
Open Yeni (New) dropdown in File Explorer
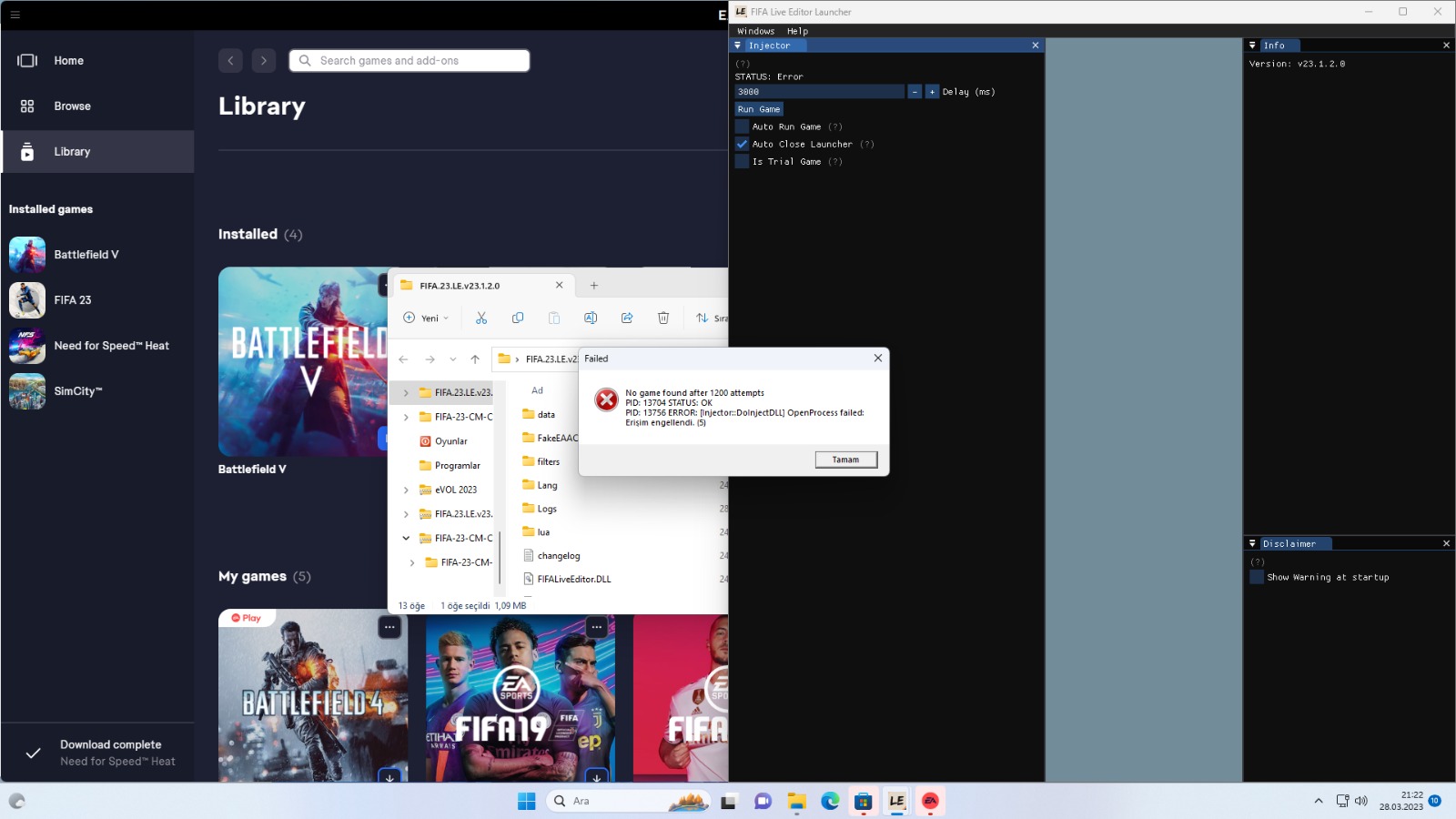426,318
